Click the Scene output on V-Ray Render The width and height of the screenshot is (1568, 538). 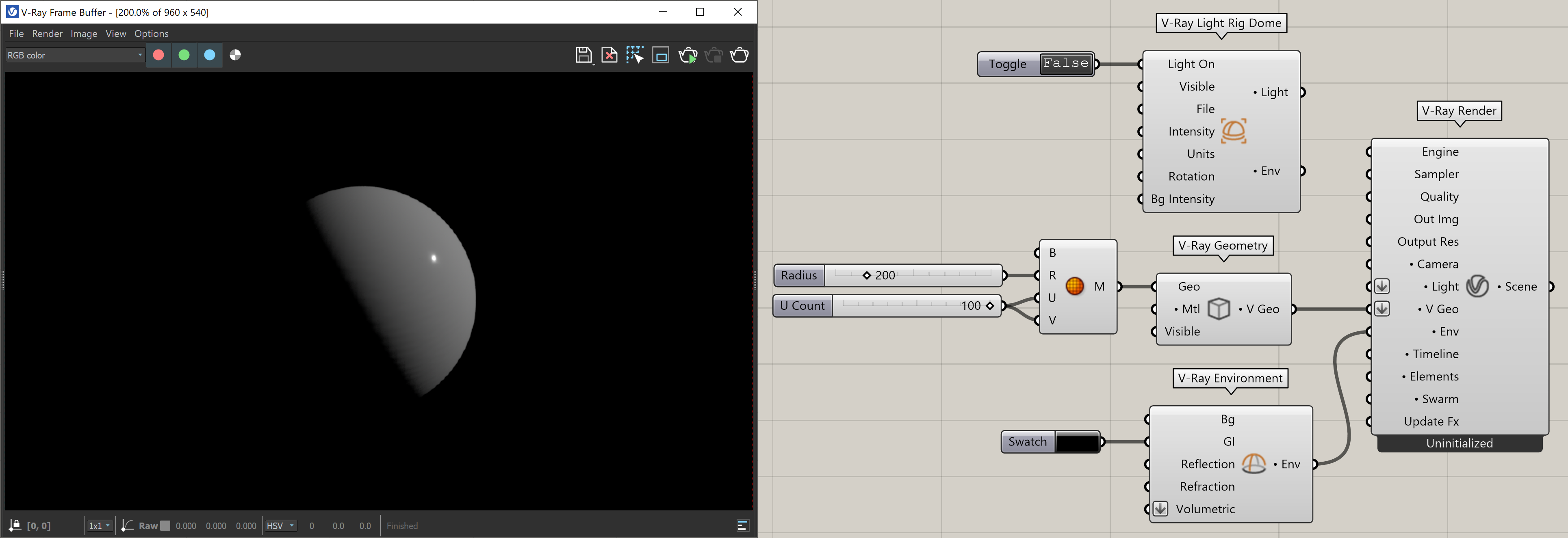1520,287
